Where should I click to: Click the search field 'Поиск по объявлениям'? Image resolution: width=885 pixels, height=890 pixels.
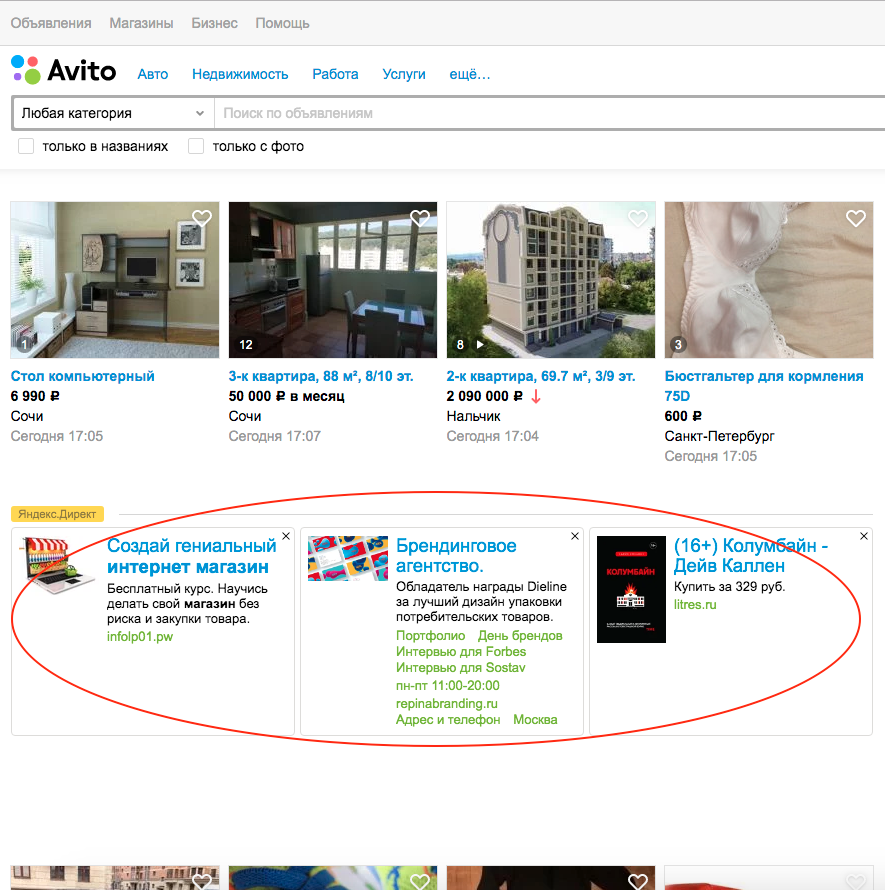point(550,113)
